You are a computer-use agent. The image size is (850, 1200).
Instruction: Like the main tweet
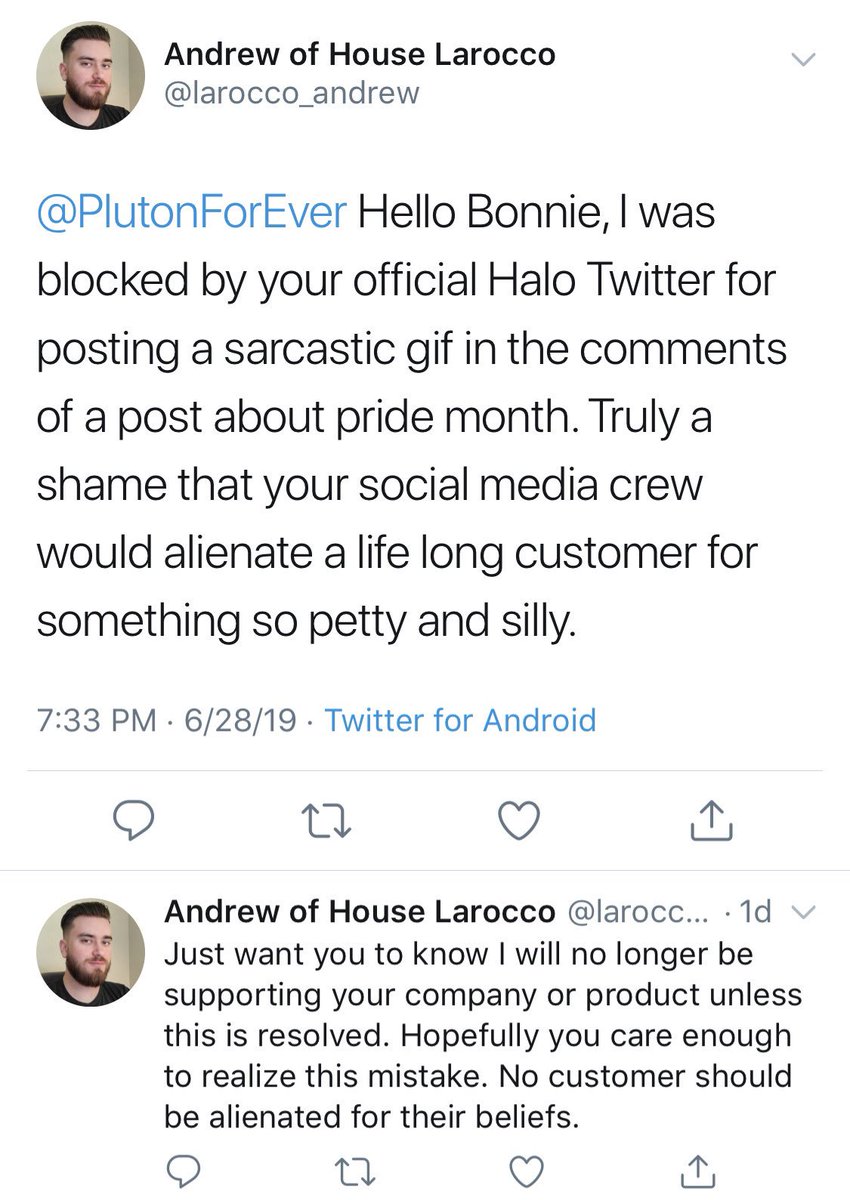coord(519,821)
